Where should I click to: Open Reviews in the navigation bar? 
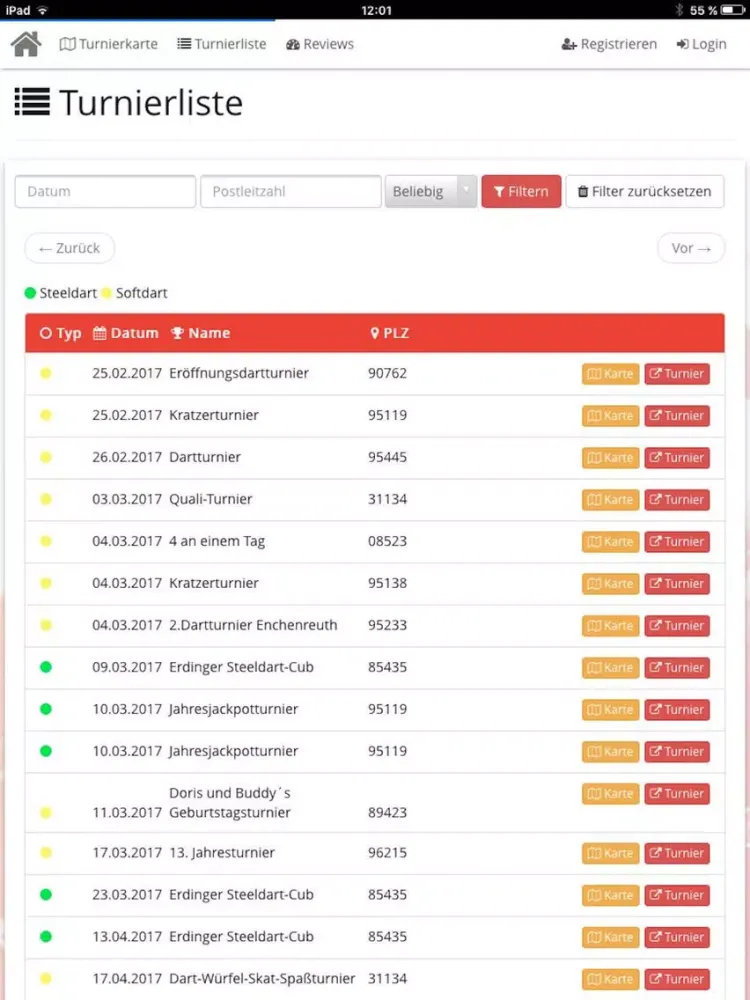point(320,44)
